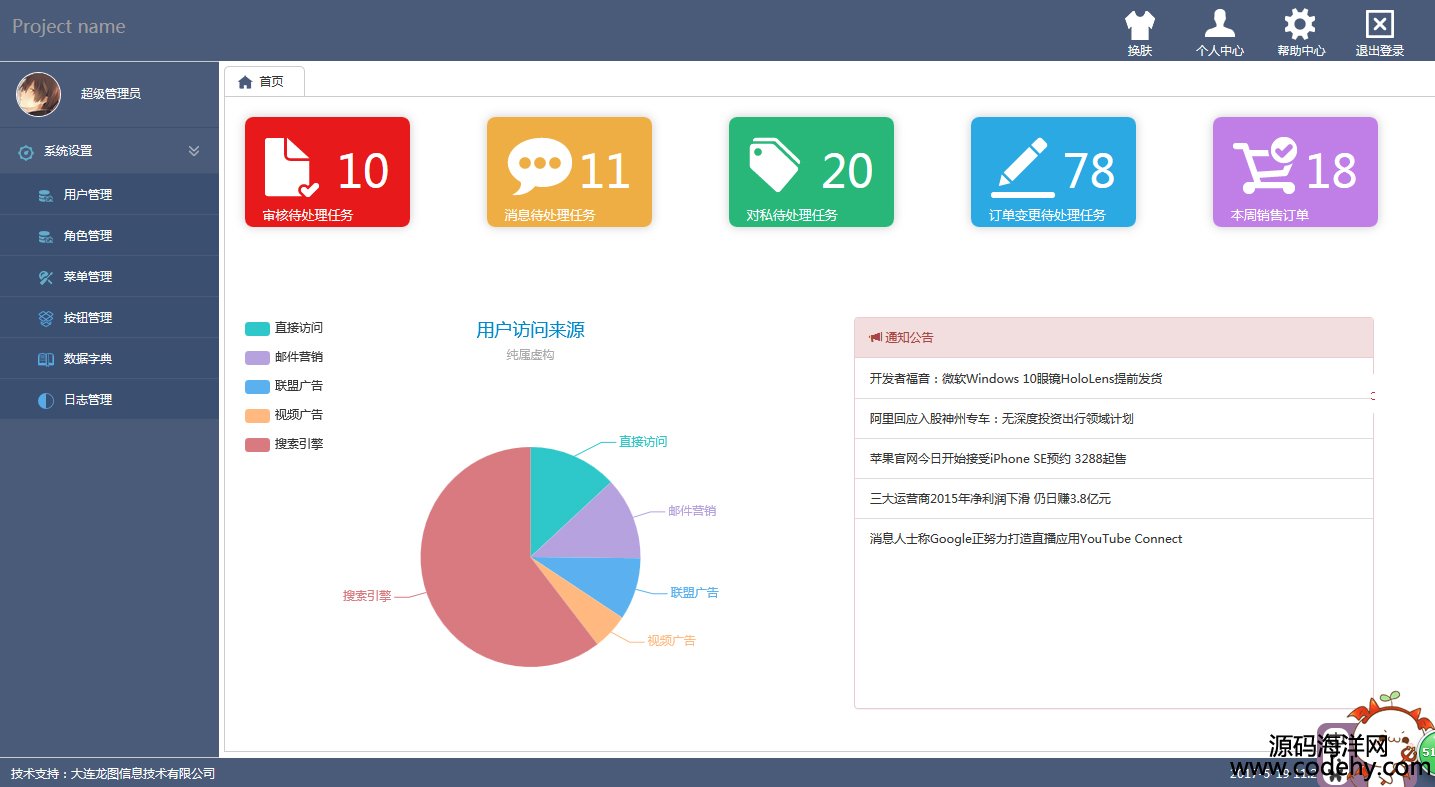This screenshot has width=1435, height=787.
Task: Click the logout X box icon
Action: click(1379, 25)
